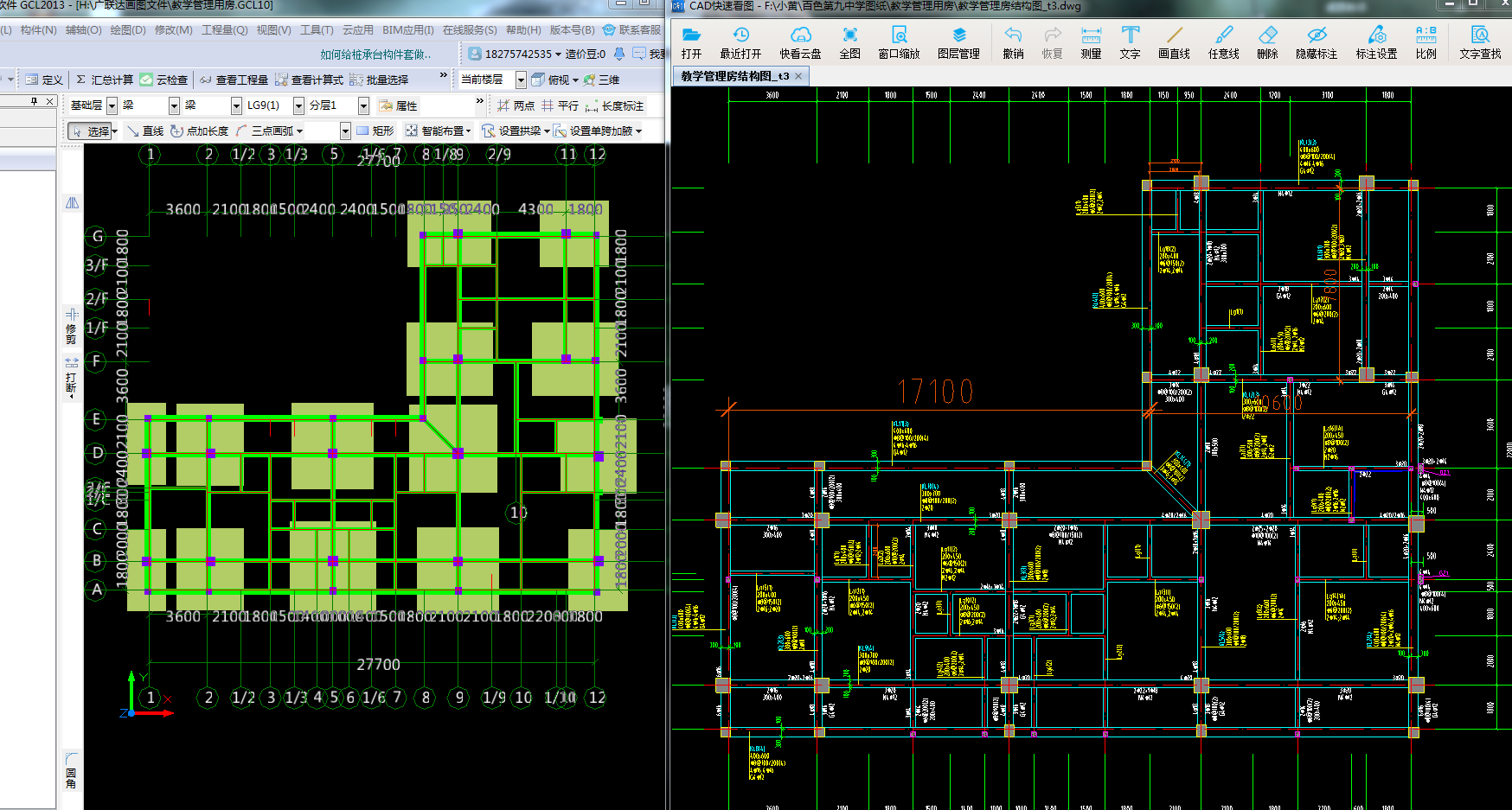Run 汇总计算 summary calculation
The image size is (1512, 810).
click(105, 80)
